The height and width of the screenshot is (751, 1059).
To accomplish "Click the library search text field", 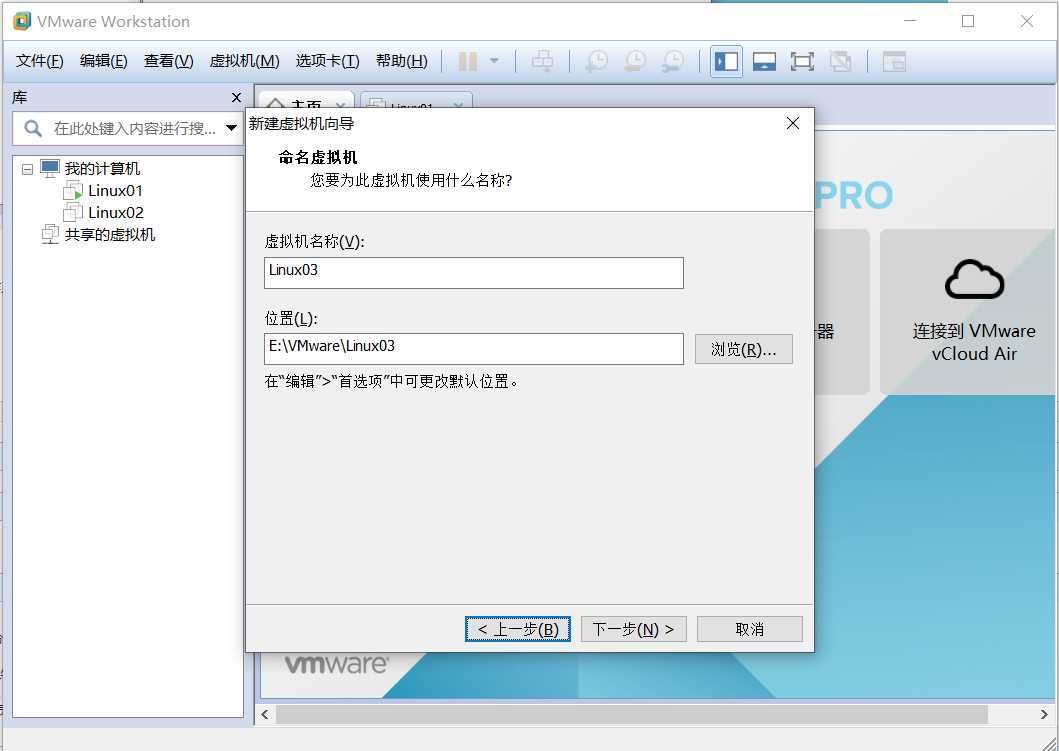I will tap(134, 128).
